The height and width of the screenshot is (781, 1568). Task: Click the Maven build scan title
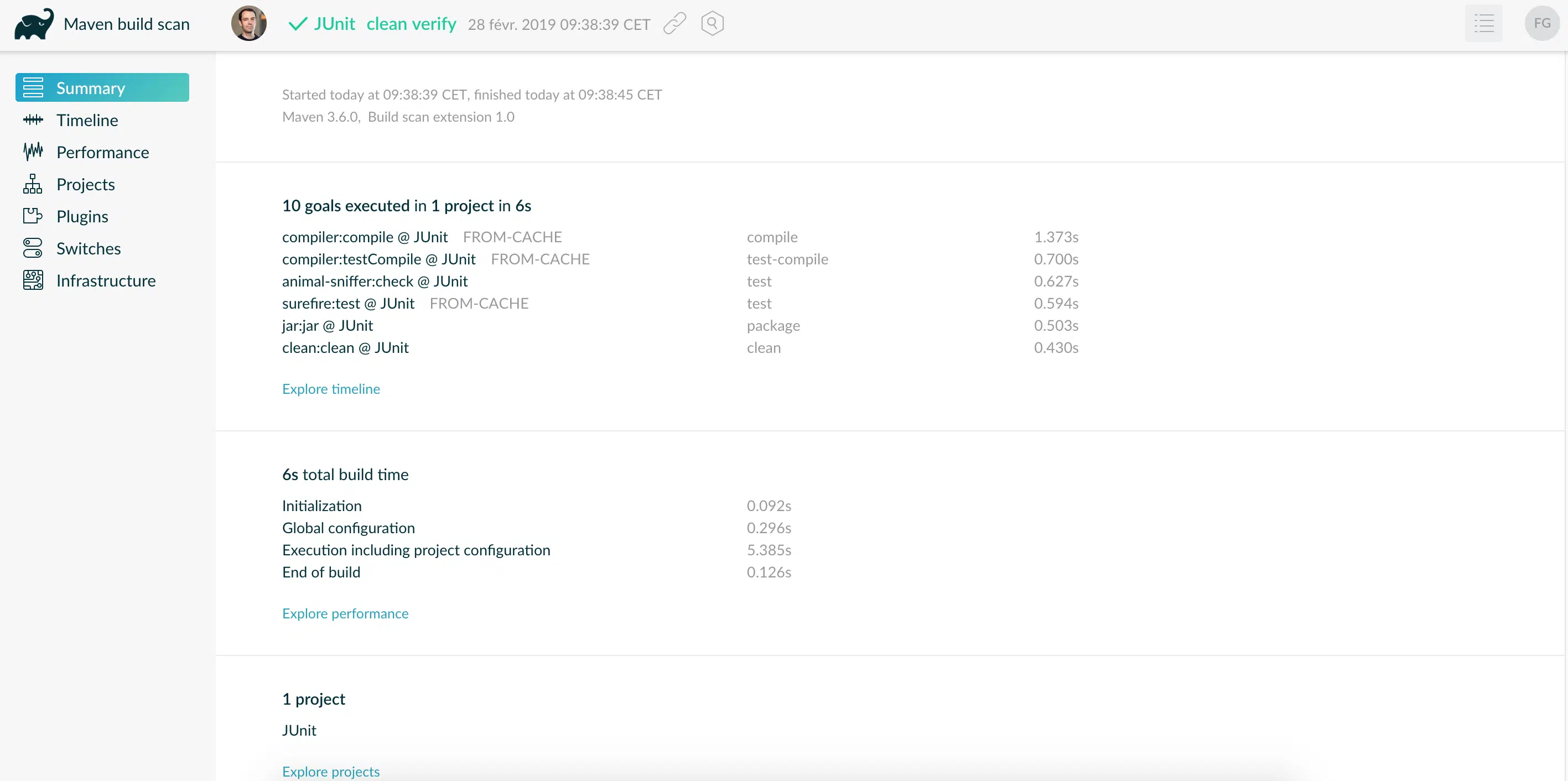tap(127, 24)
